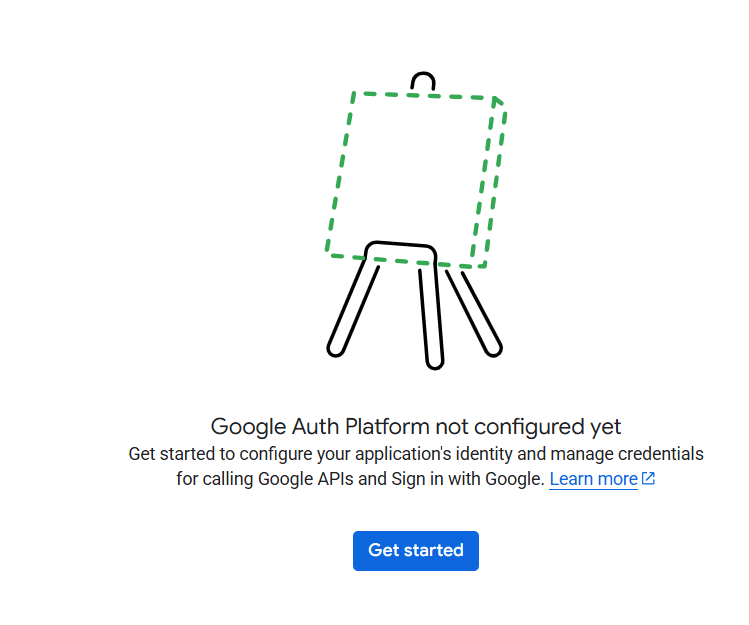Click the green dashed canvas illustration

(x=416, y=180)
